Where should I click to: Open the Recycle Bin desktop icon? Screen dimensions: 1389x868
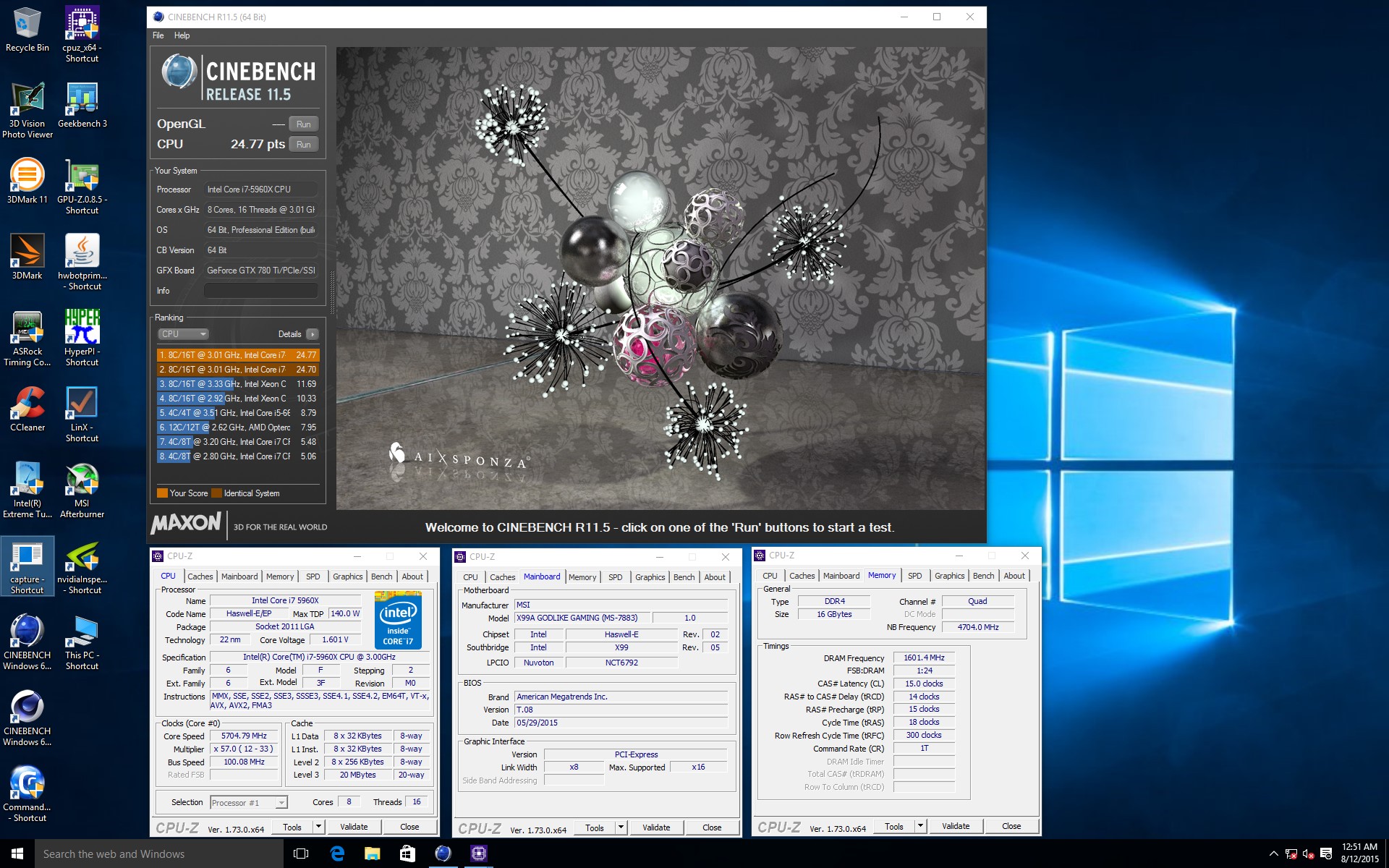coord(27,29)
